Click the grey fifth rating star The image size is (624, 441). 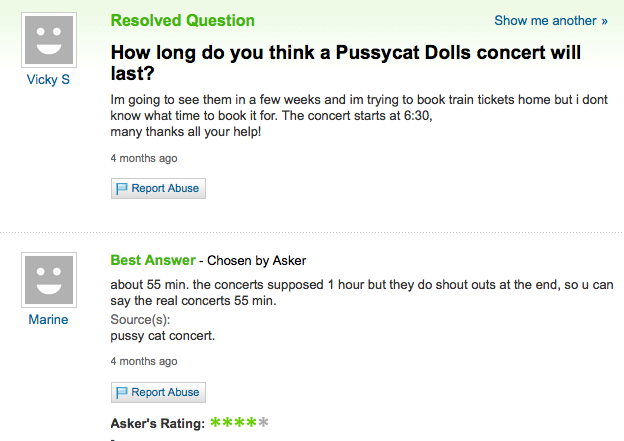(263, 422)
